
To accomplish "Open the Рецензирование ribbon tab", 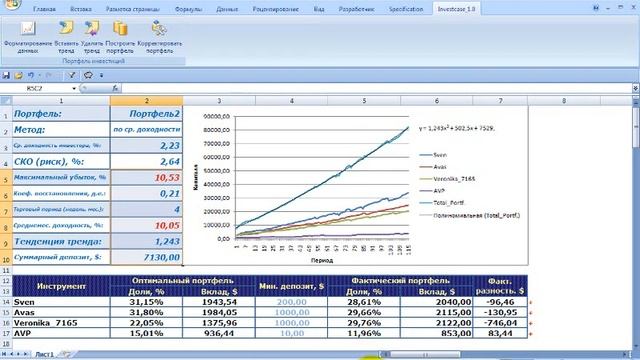I will click(x=276, y=9).
